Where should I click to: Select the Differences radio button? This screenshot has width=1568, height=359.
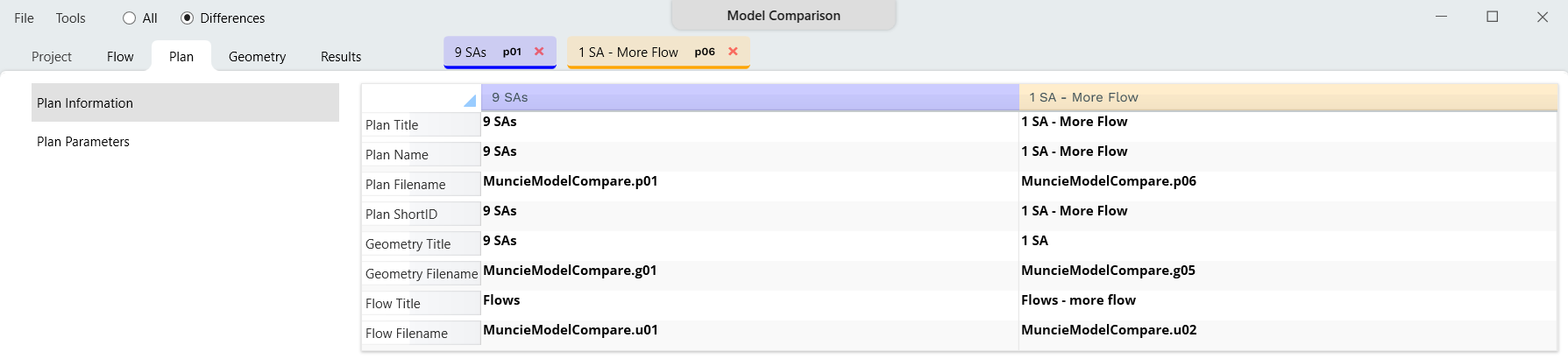[188, 18]
